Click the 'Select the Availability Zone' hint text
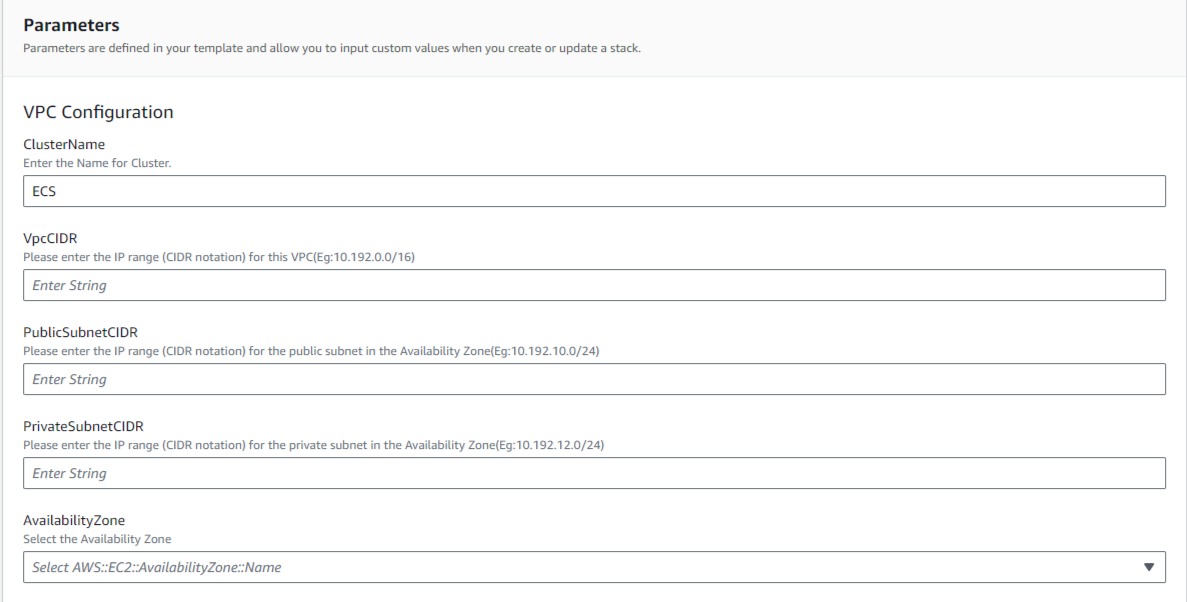1187x602 pixels. coord(98,539)
